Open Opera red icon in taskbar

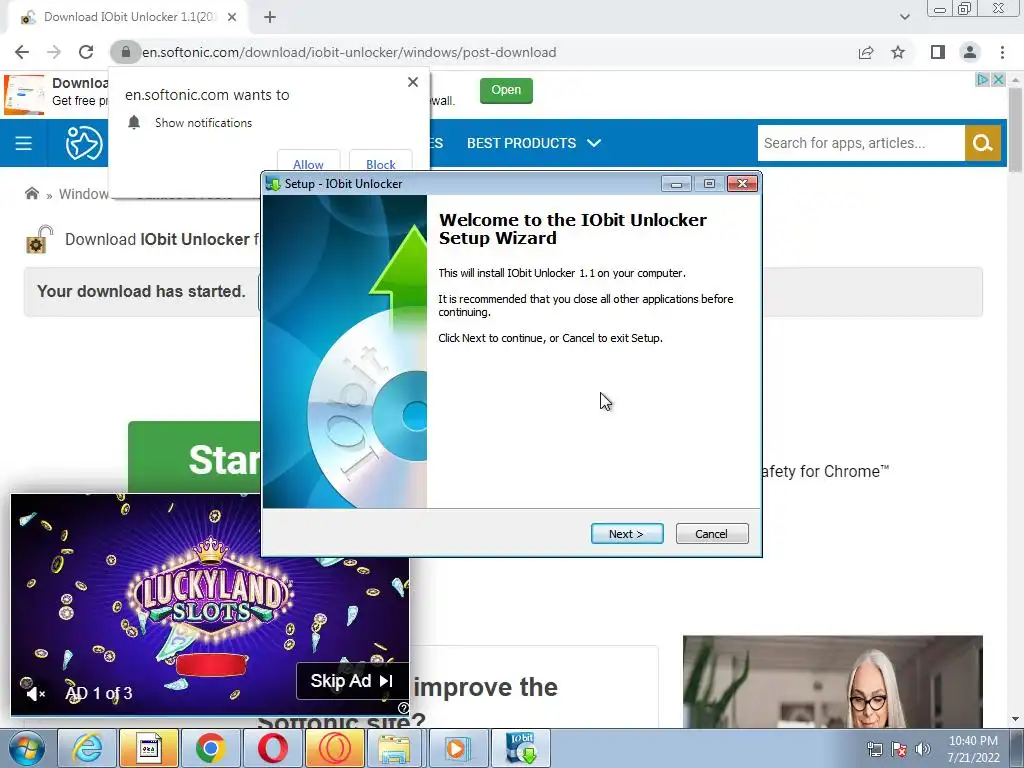272,748
